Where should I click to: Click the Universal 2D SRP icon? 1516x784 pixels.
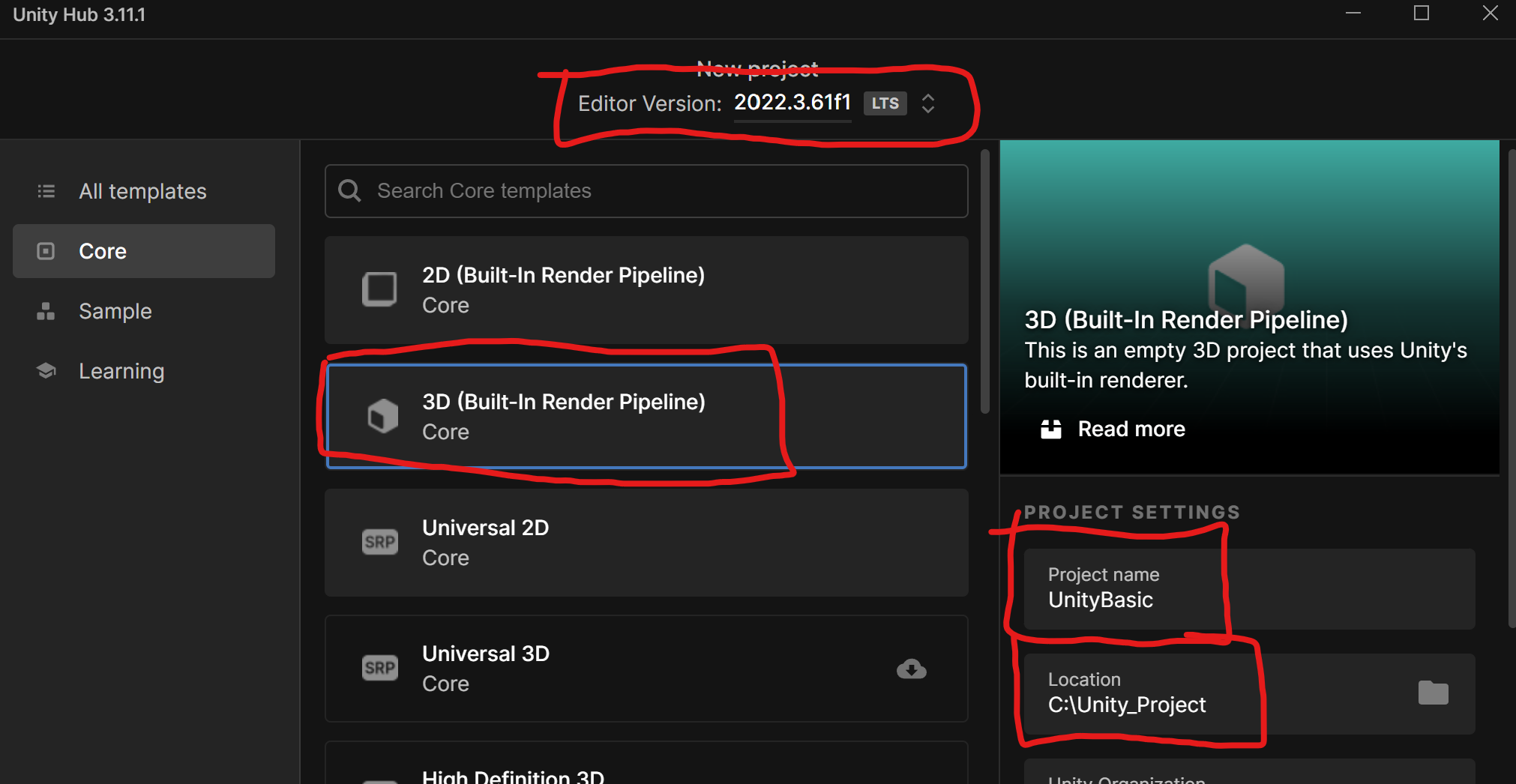[380, 542]
